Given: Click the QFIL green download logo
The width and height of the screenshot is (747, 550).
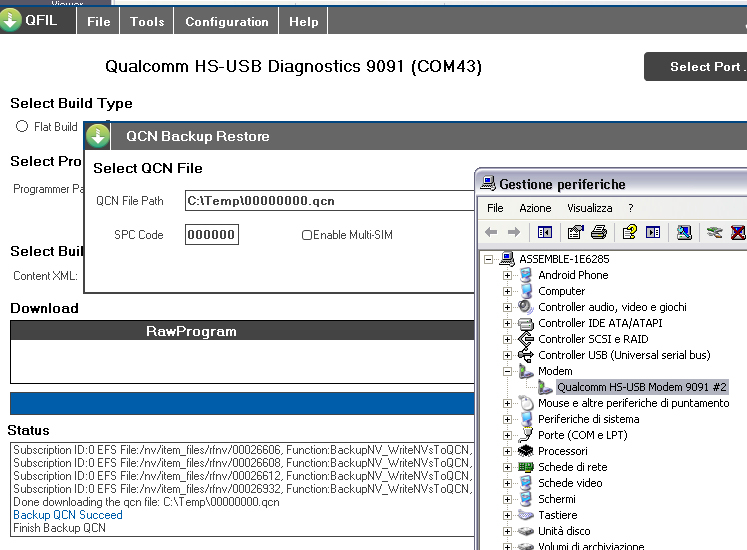Looking at the screenshot, I should pyautogui.click(x=10, y=20).
